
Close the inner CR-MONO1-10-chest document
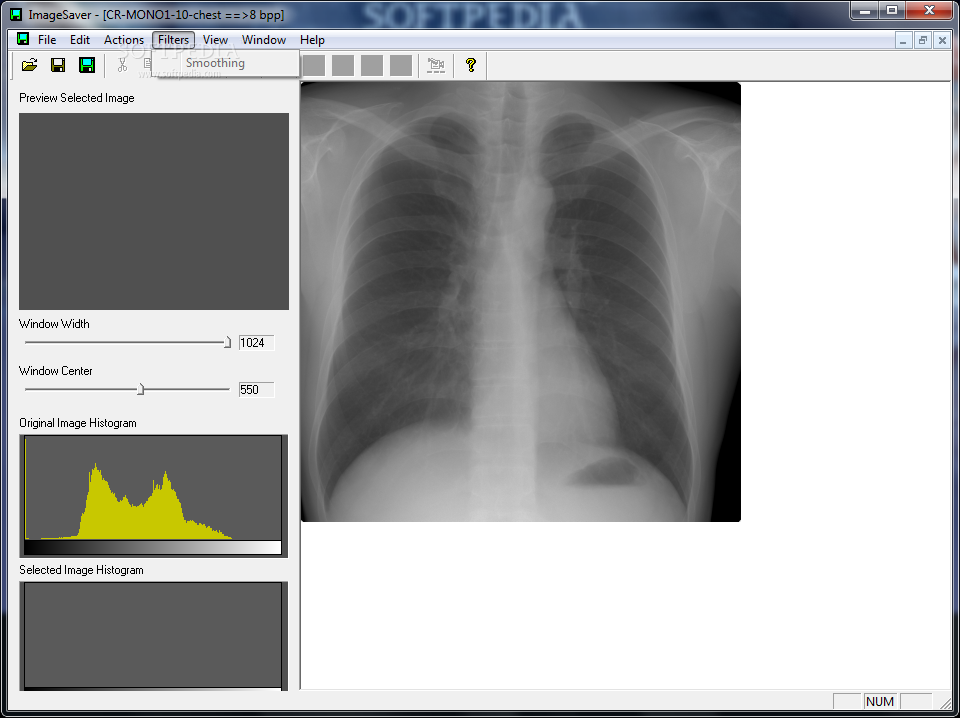942,41
